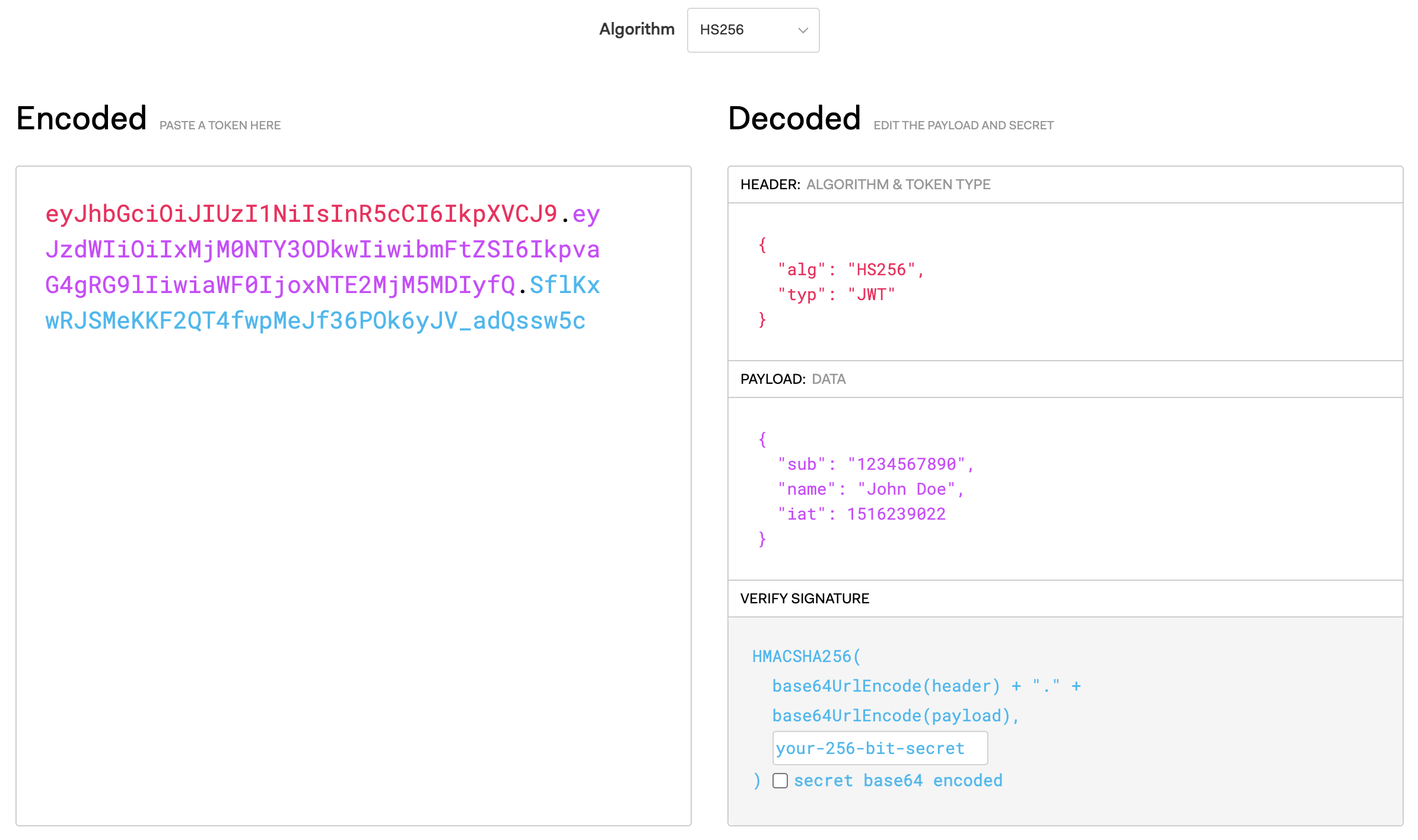Click the HEADER: ALGORITHM & TOKEN TYPE label
Image resolution: width=1418 pixels, height=840 pixels.
click(866, 184)
